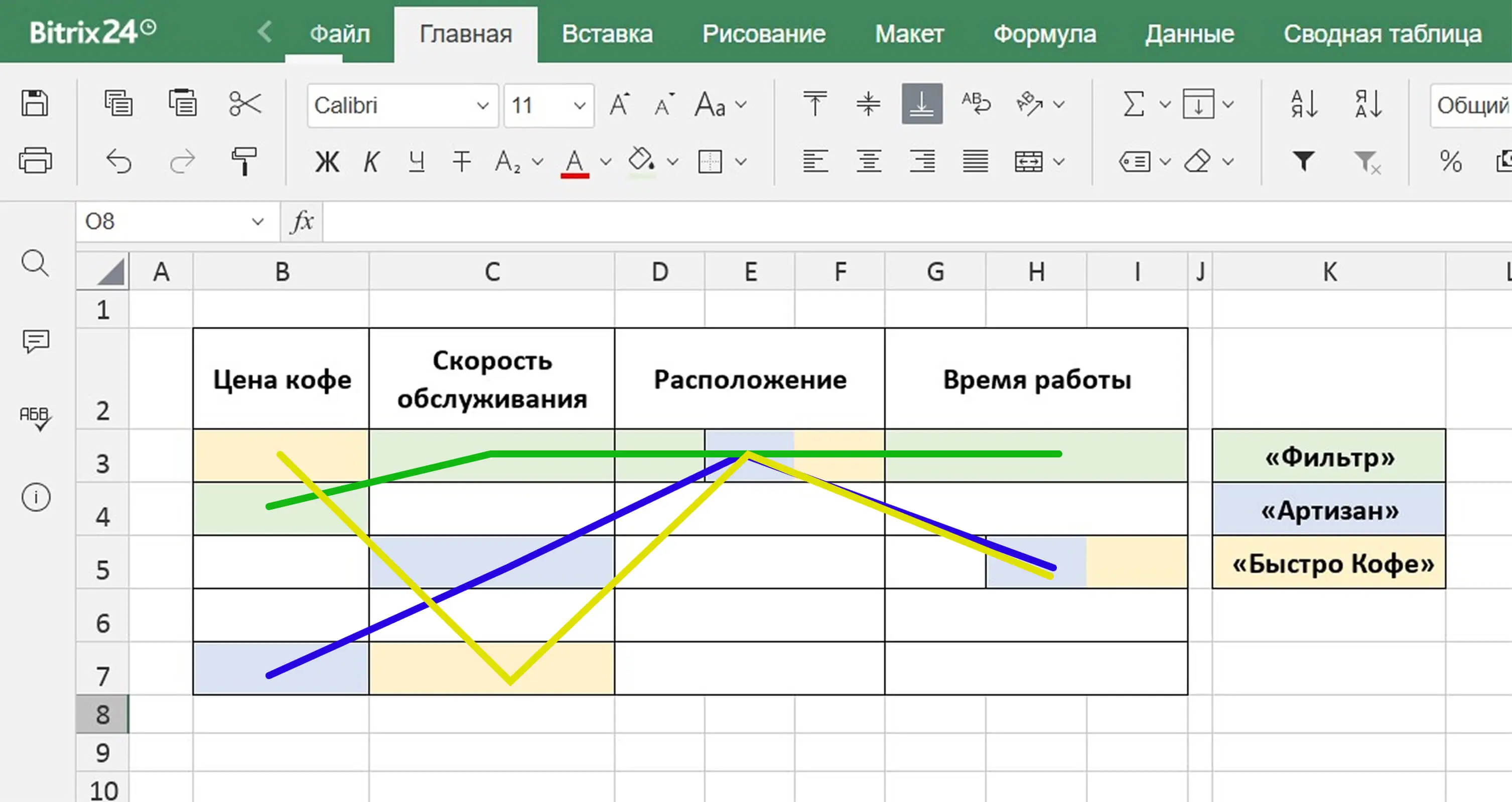The height and width of the screenshot is (802, 1512).
Task: Increase font size
Action: tap(619, 104)
